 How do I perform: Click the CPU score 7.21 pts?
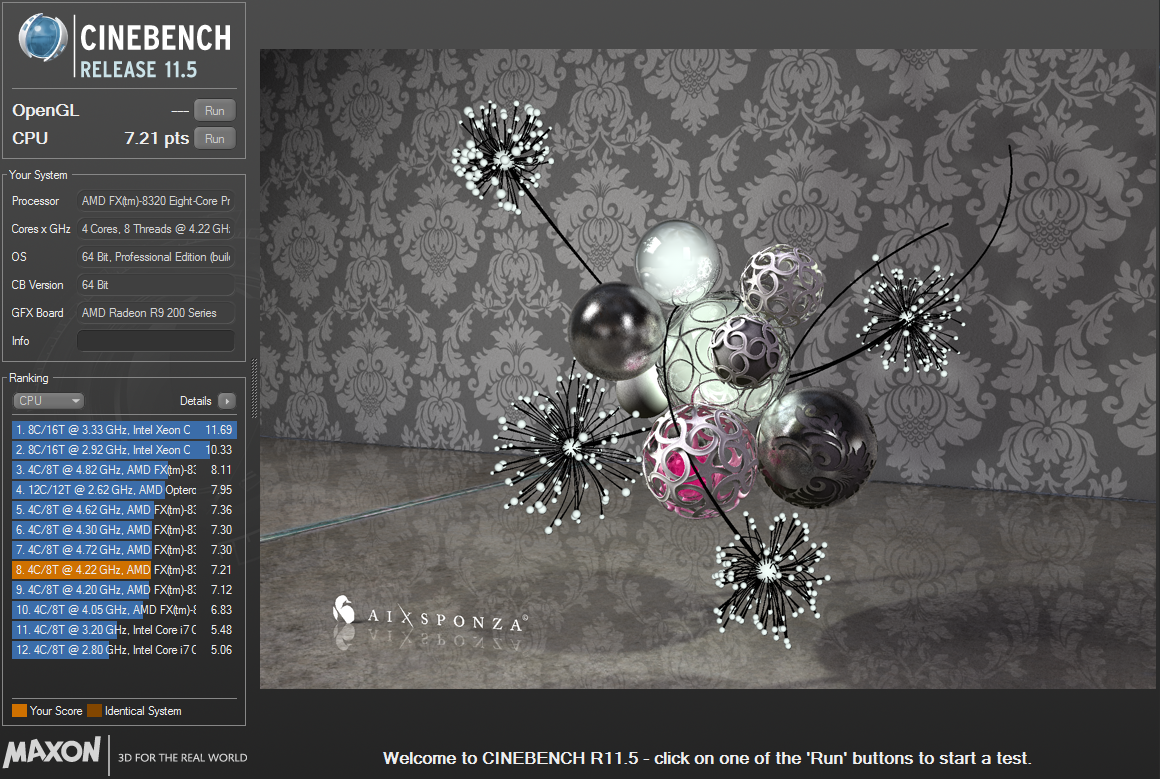pyautogui.click(x=156, y=138)
